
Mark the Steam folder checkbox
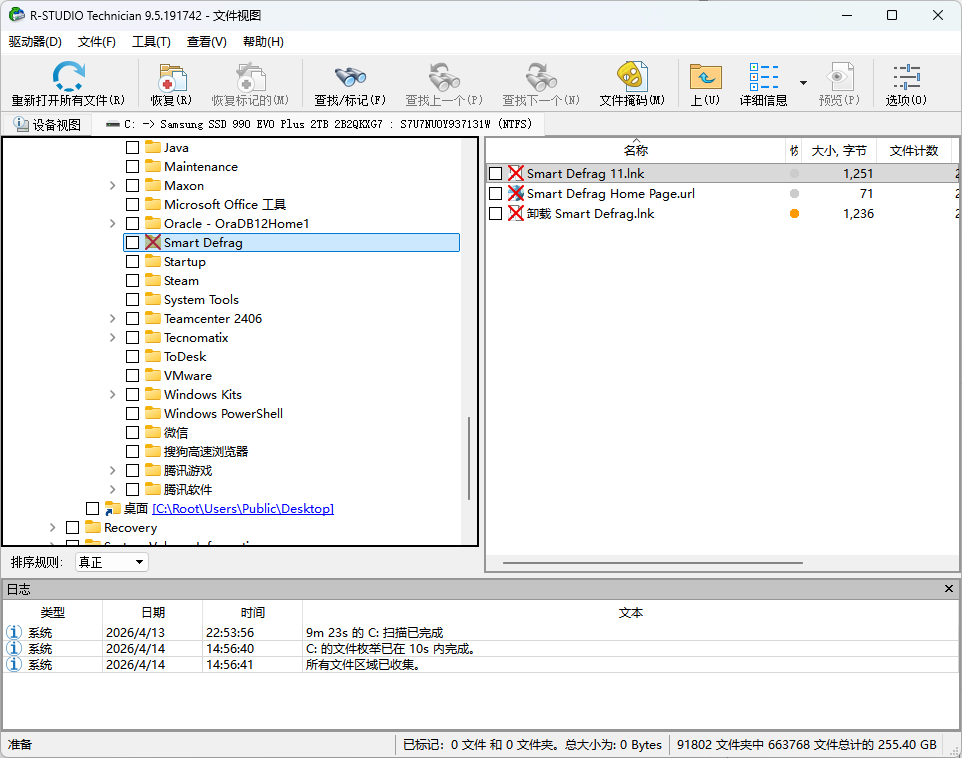click(x=133, y=281)
